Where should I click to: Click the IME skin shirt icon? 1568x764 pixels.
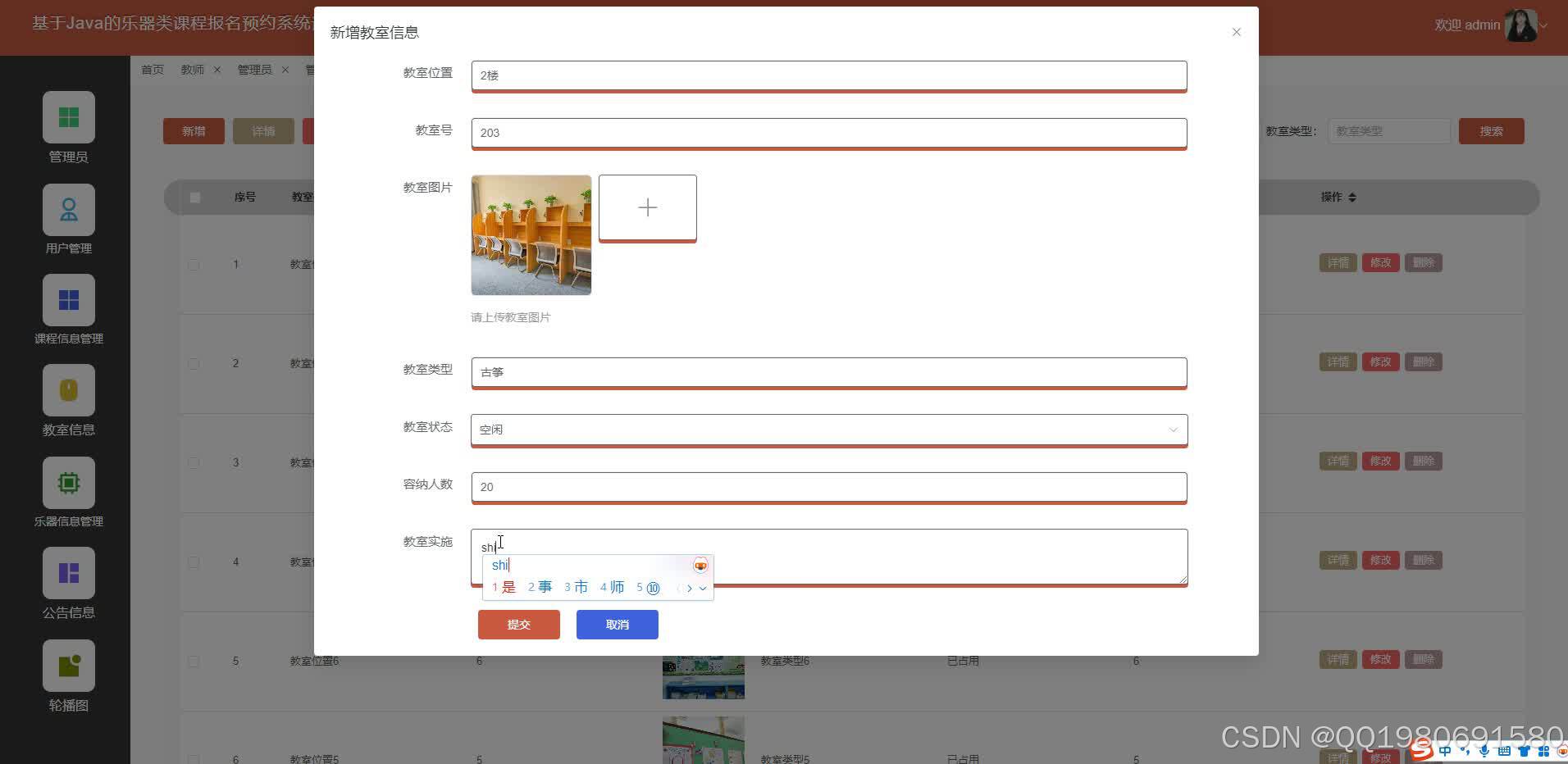coord(1524,751)
